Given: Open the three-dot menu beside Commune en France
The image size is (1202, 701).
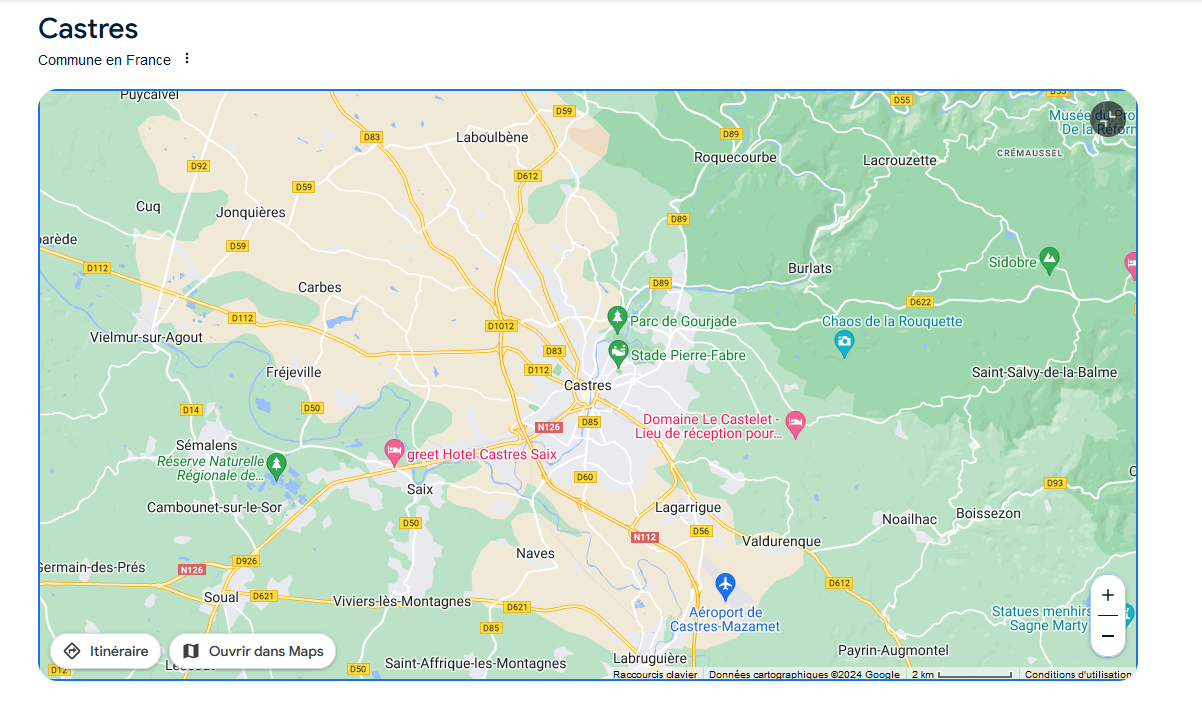Looking at the screenshot, I should pyautogui.click(x=186, y=59).
